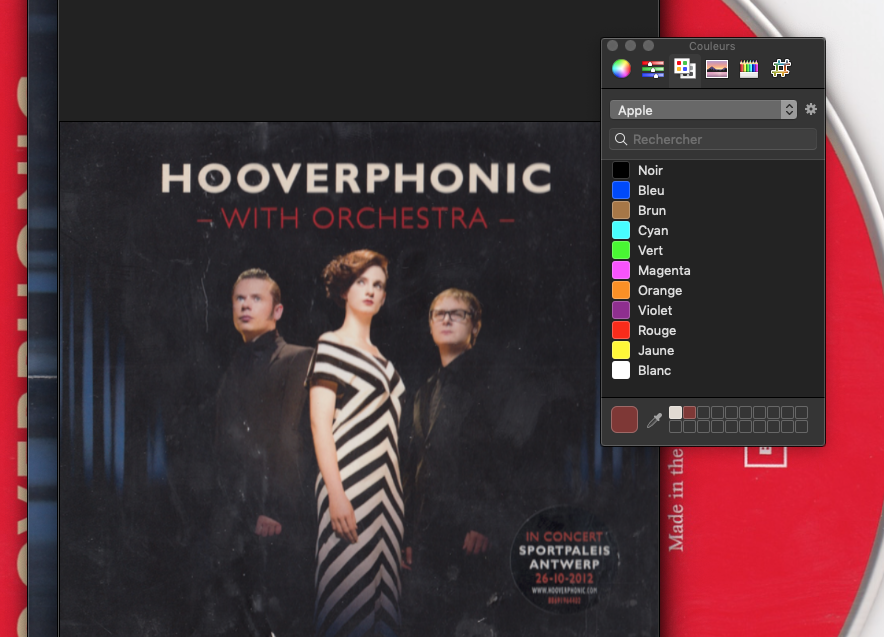Click the Couleurs window zoom button
This screenshot has width=884, height=637.
pyautogui.click(x=649, y=46)
